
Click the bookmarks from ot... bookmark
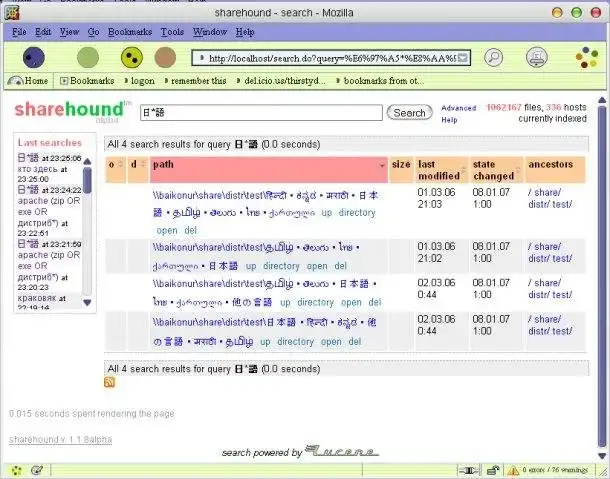tap(380, 81)
